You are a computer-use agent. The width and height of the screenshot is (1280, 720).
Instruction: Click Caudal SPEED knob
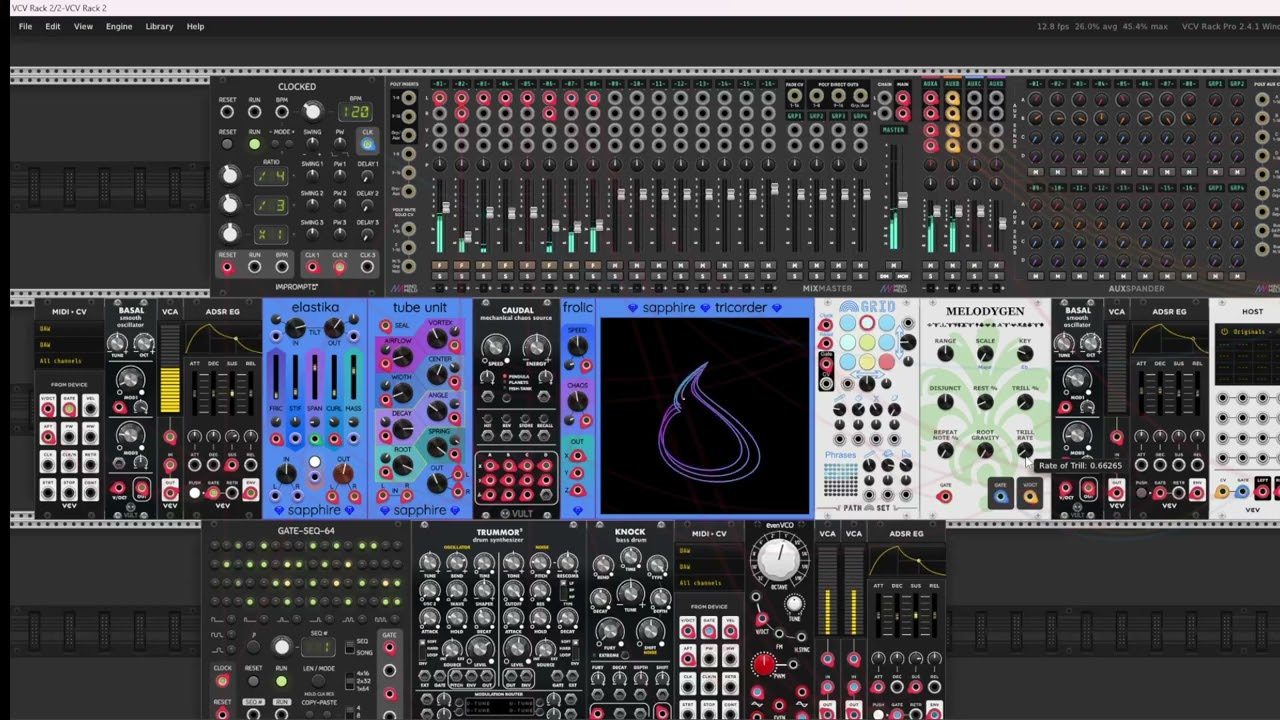click(495, 348)
